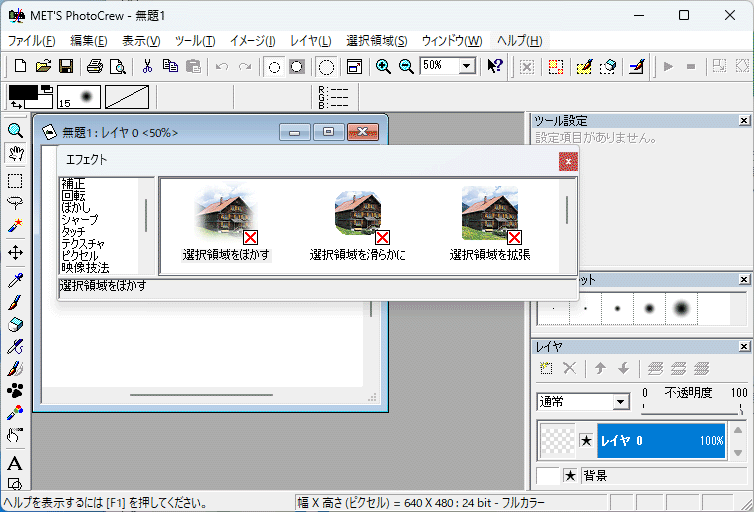Toggle the star on 背景 layer

570,476
